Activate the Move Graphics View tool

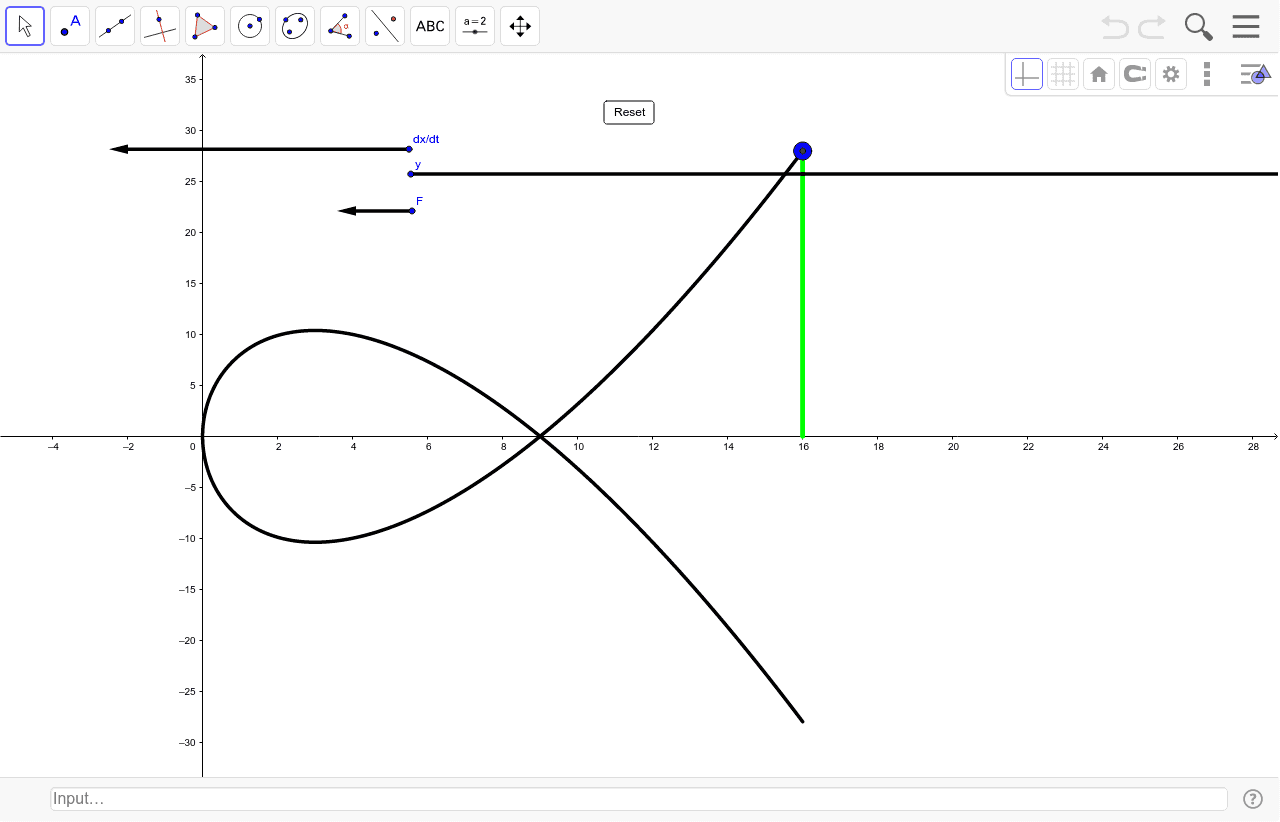point(519,26)
